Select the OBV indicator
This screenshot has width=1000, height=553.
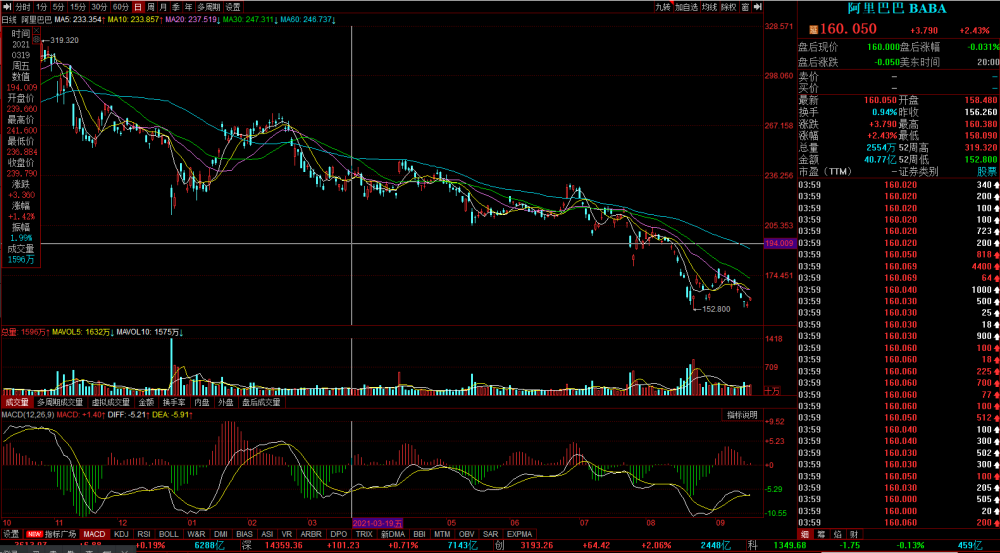[x=467, y=534]
